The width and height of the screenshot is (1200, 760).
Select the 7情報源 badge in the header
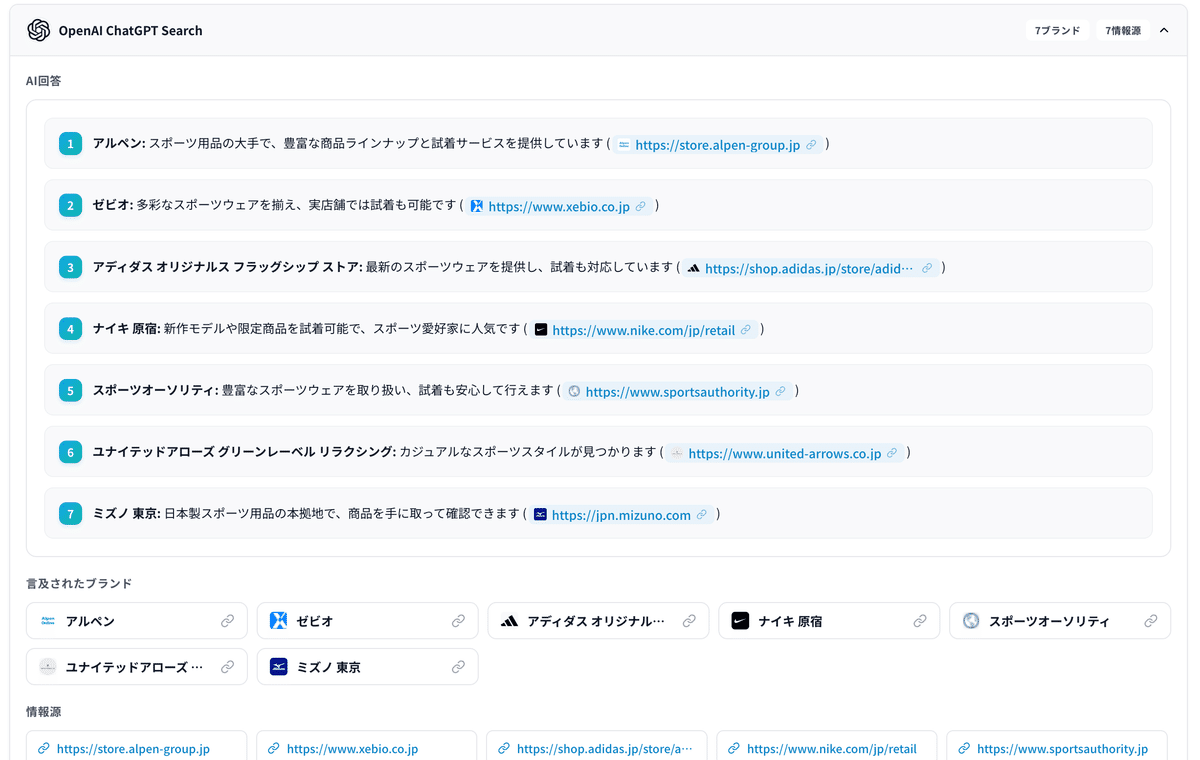[x=1122, y=30]
